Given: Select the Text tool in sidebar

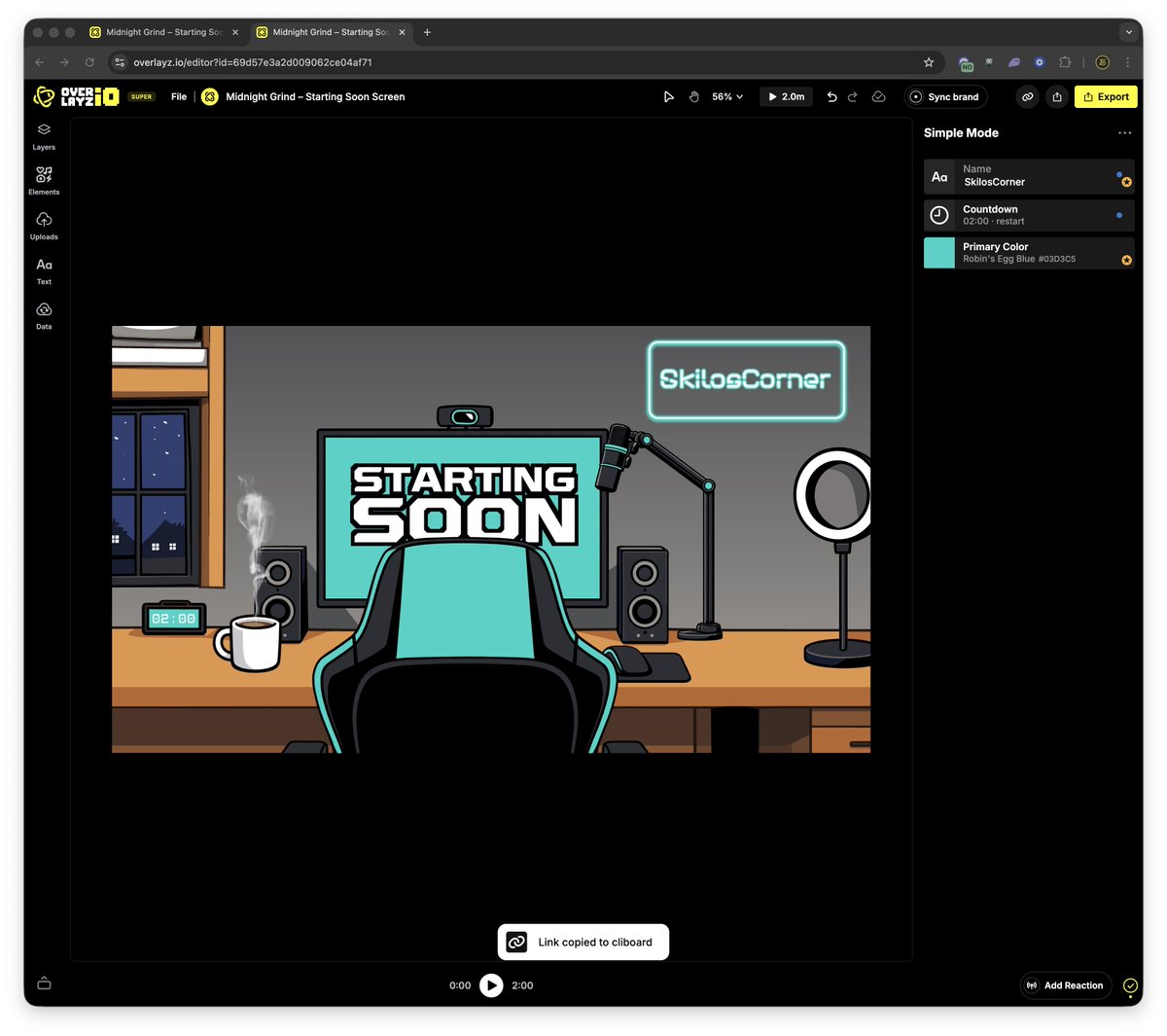Looking at the screenshot, I should click(x=44, y=270).
